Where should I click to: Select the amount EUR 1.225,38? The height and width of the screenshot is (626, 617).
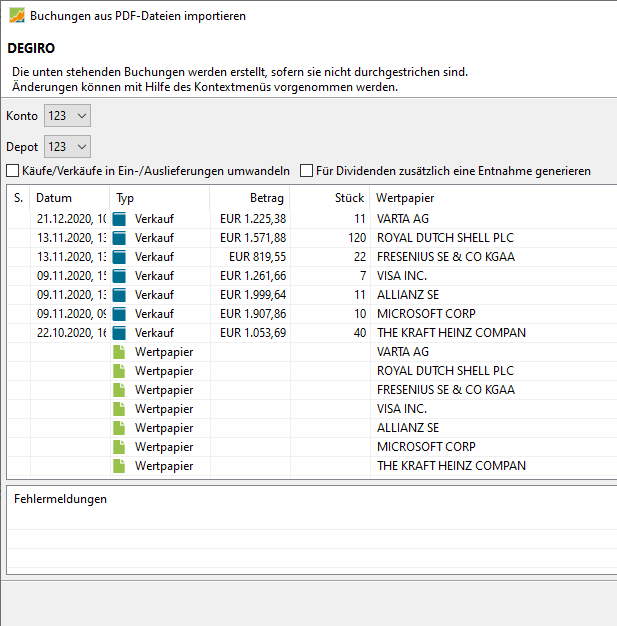pos(253,219)
